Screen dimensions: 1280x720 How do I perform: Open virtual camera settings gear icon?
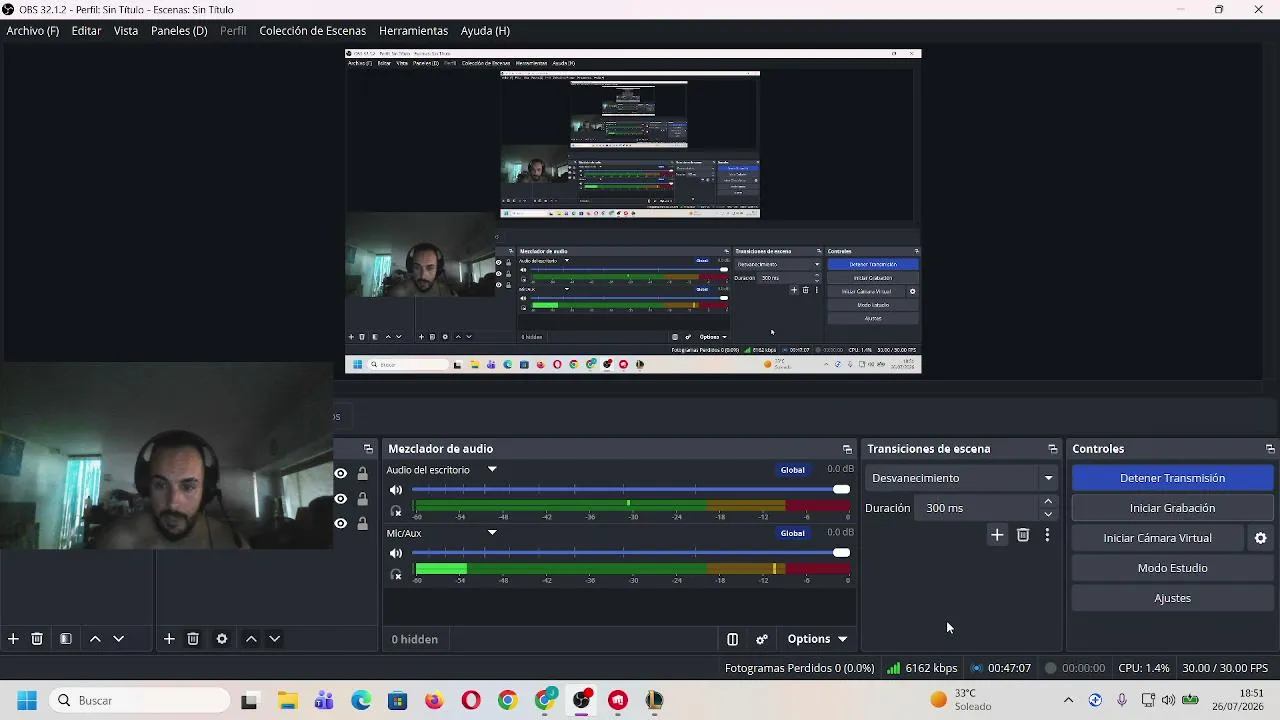click(x=1261, y=538)
